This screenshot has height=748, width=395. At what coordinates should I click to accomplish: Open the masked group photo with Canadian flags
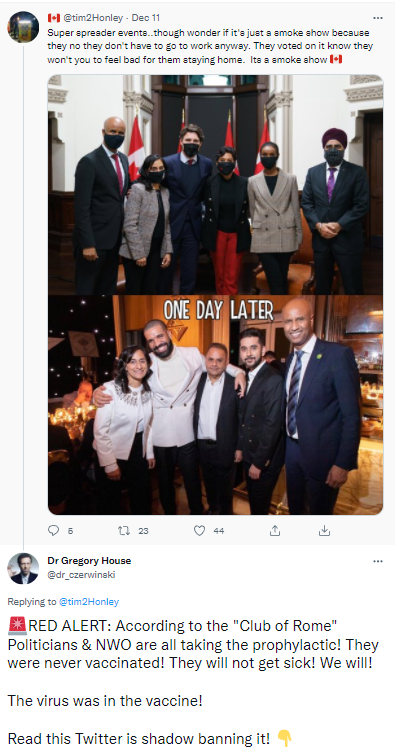point(215,185)
